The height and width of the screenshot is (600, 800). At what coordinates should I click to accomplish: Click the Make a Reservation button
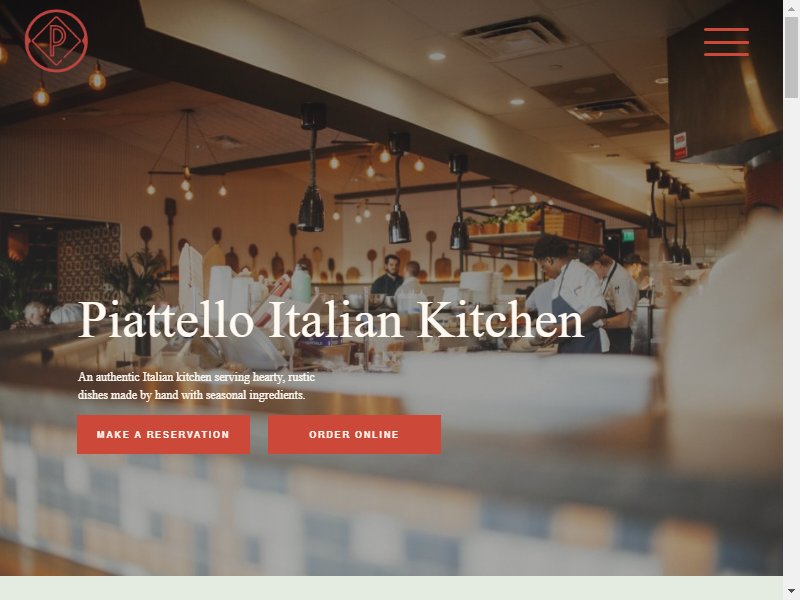pos(163,434)
